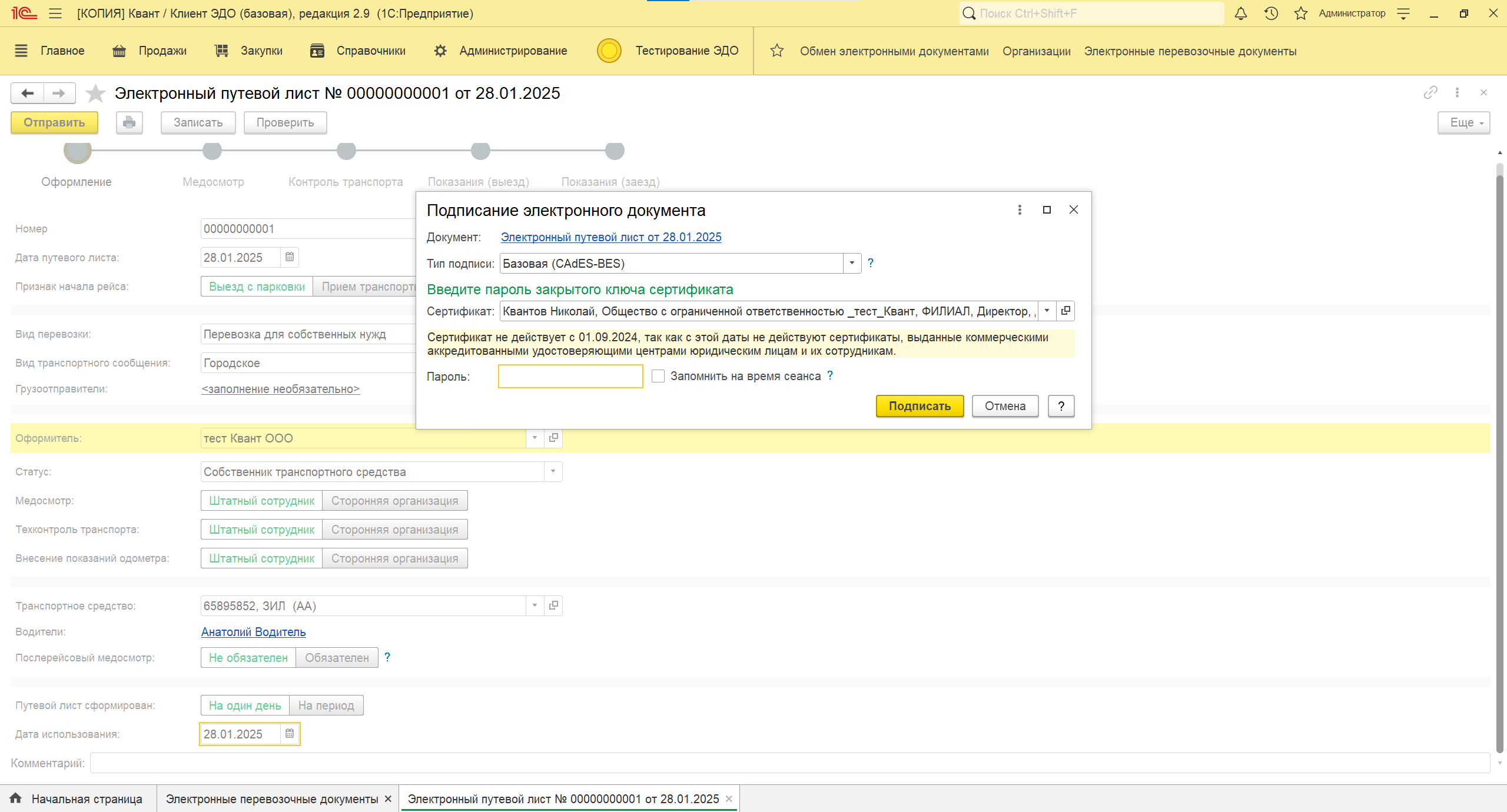Image resolution: width=1507 pixels, height=812 pixels.
Task: Expand Транспортное средство dropdown arrow
Action: pyautogui.click(x=535, y=605)
